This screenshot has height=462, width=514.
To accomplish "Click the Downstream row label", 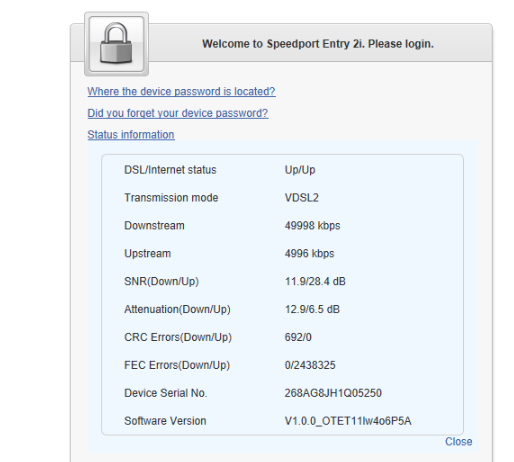I will (154, 226).
